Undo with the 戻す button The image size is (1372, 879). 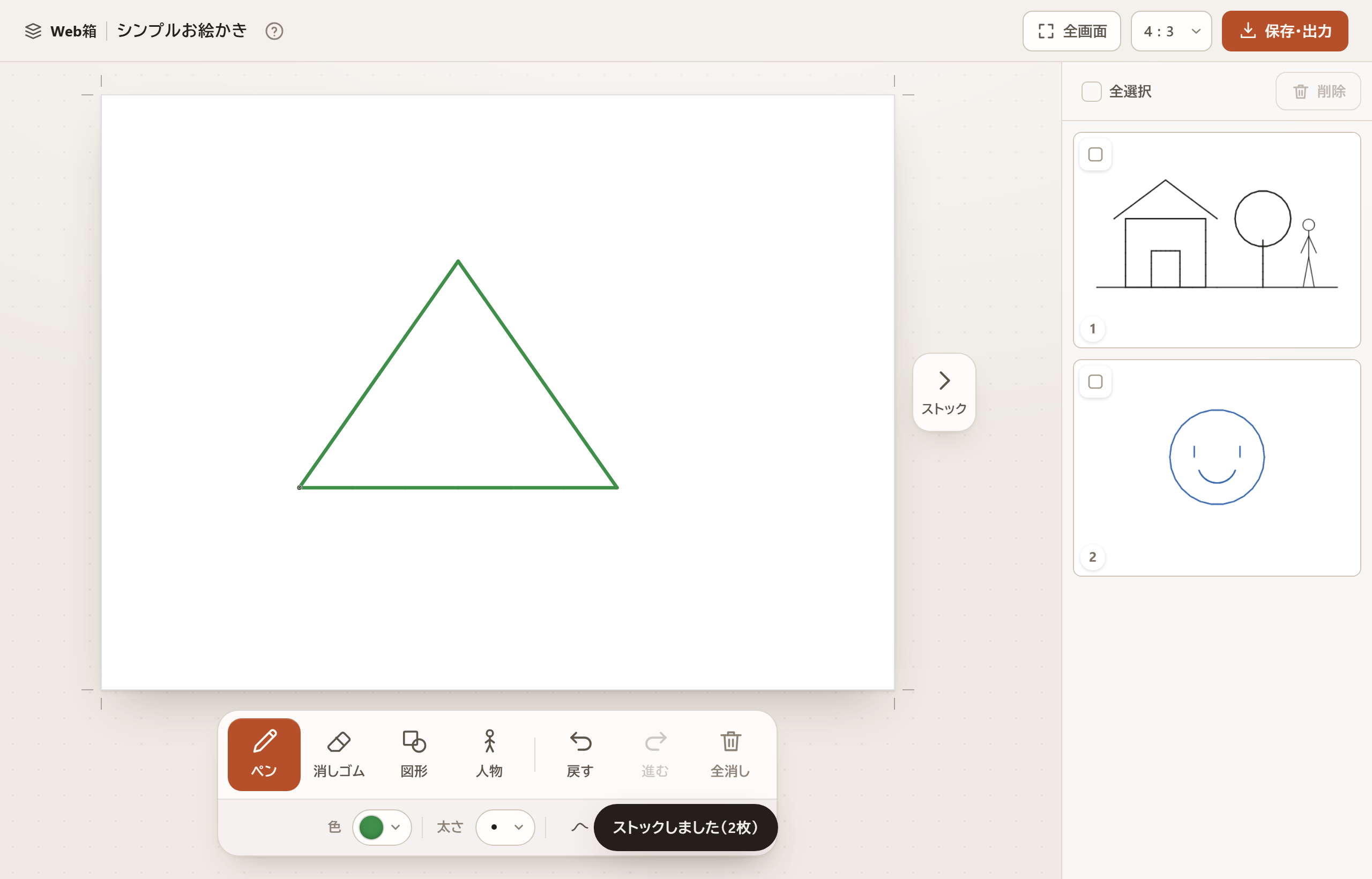[x=580, y=754]
